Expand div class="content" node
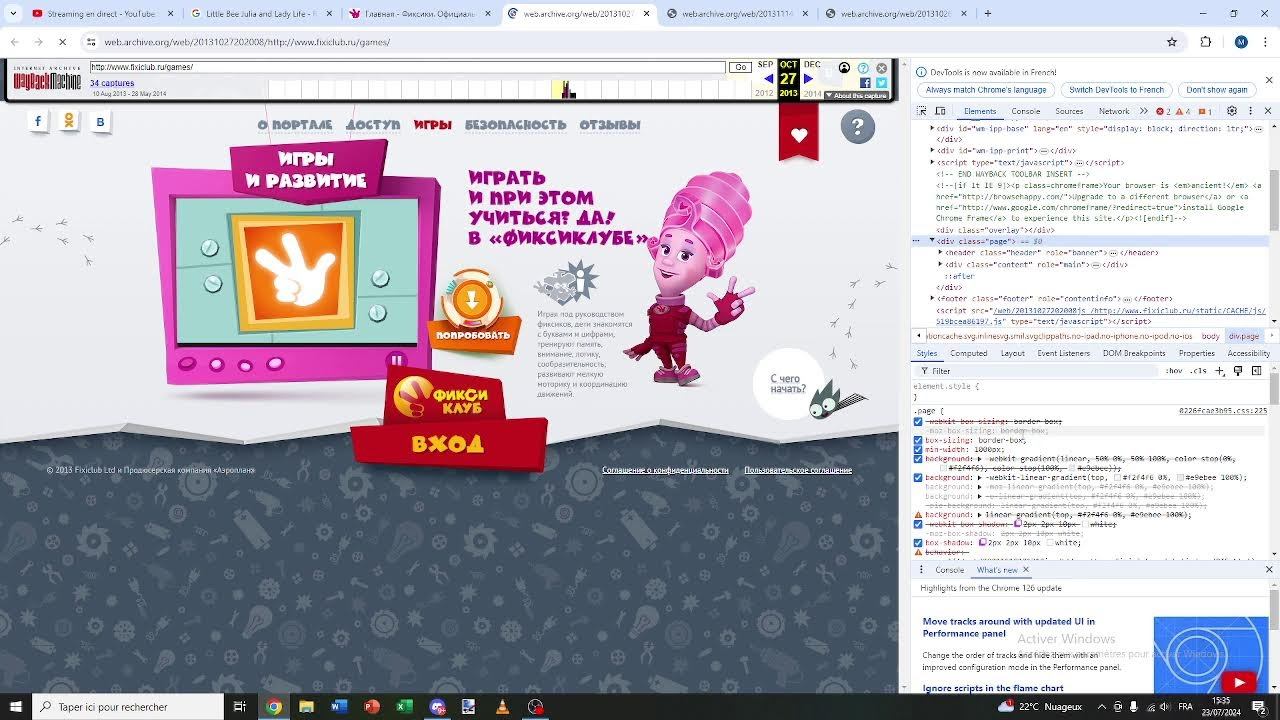The height and width of the screenshot is (720, 1280). tap(941, 264)
